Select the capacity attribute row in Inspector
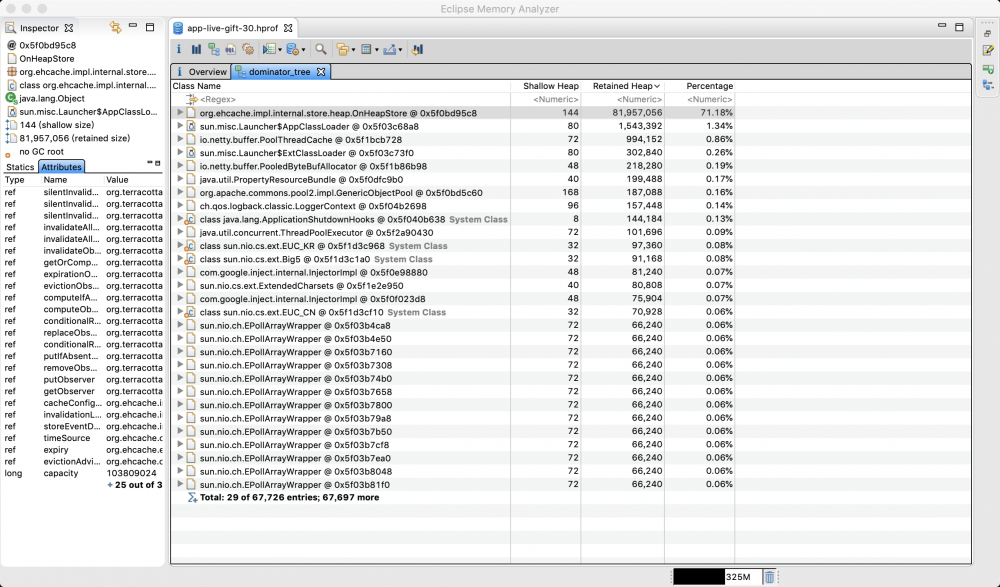The height and width of the screenshot is (587, 1000). pos(83,473)
